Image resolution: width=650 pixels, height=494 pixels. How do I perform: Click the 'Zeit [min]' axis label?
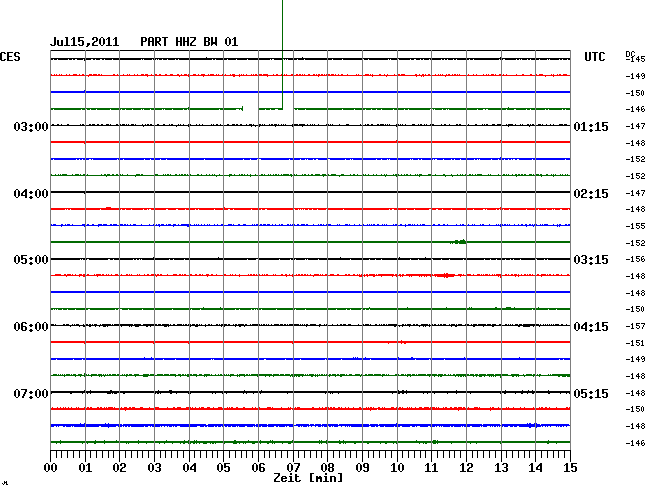point(308,479)
